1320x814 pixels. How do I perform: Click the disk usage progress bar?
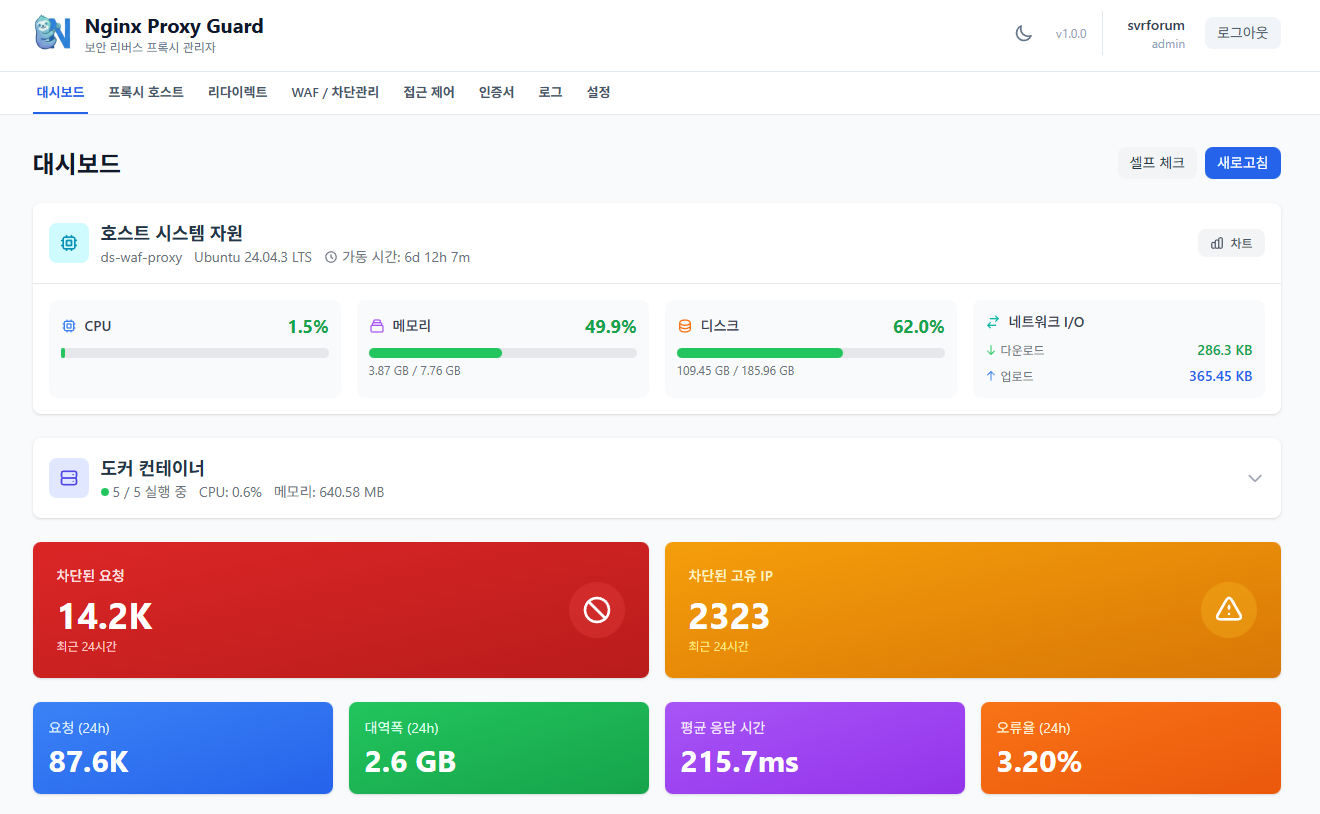pos(810,353)
